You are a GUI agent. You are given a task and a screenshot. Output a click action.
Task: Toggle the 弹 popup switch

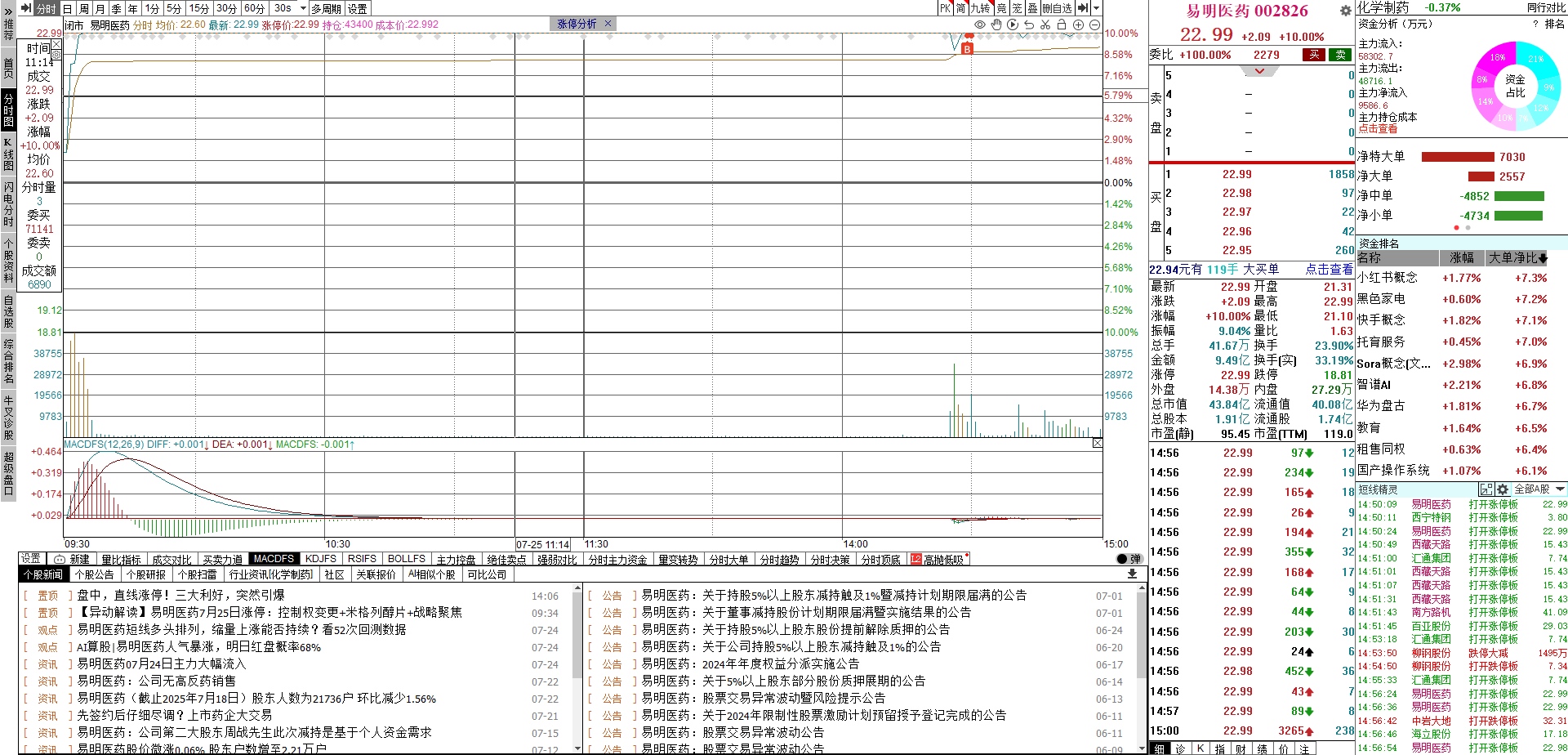[1129, 559]
